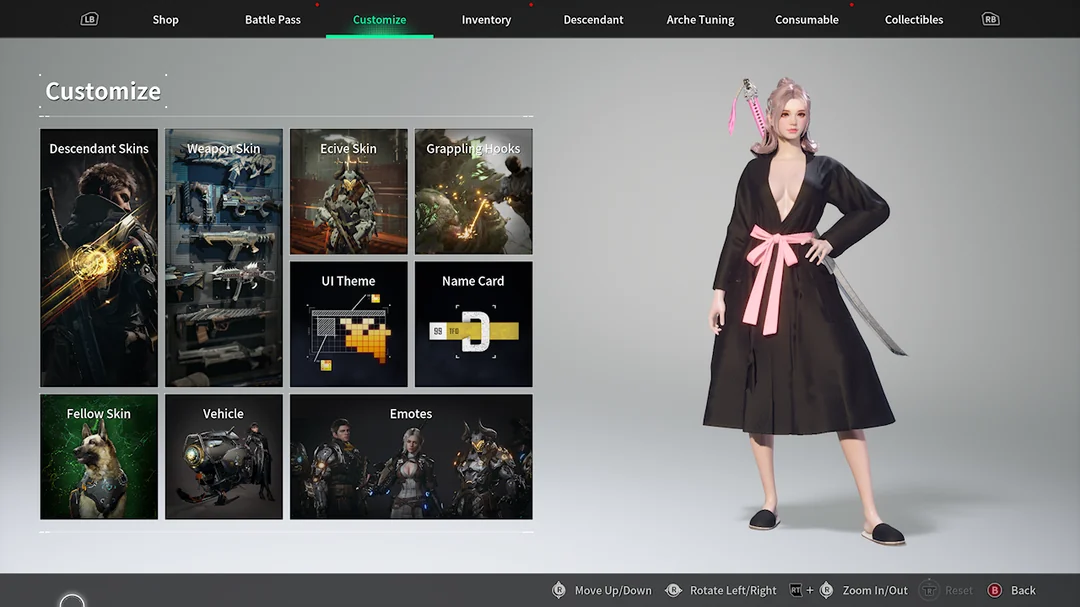Screen dimensions: 1080x607
Task: Open the Vehicle tile
Action: point(224,457)
